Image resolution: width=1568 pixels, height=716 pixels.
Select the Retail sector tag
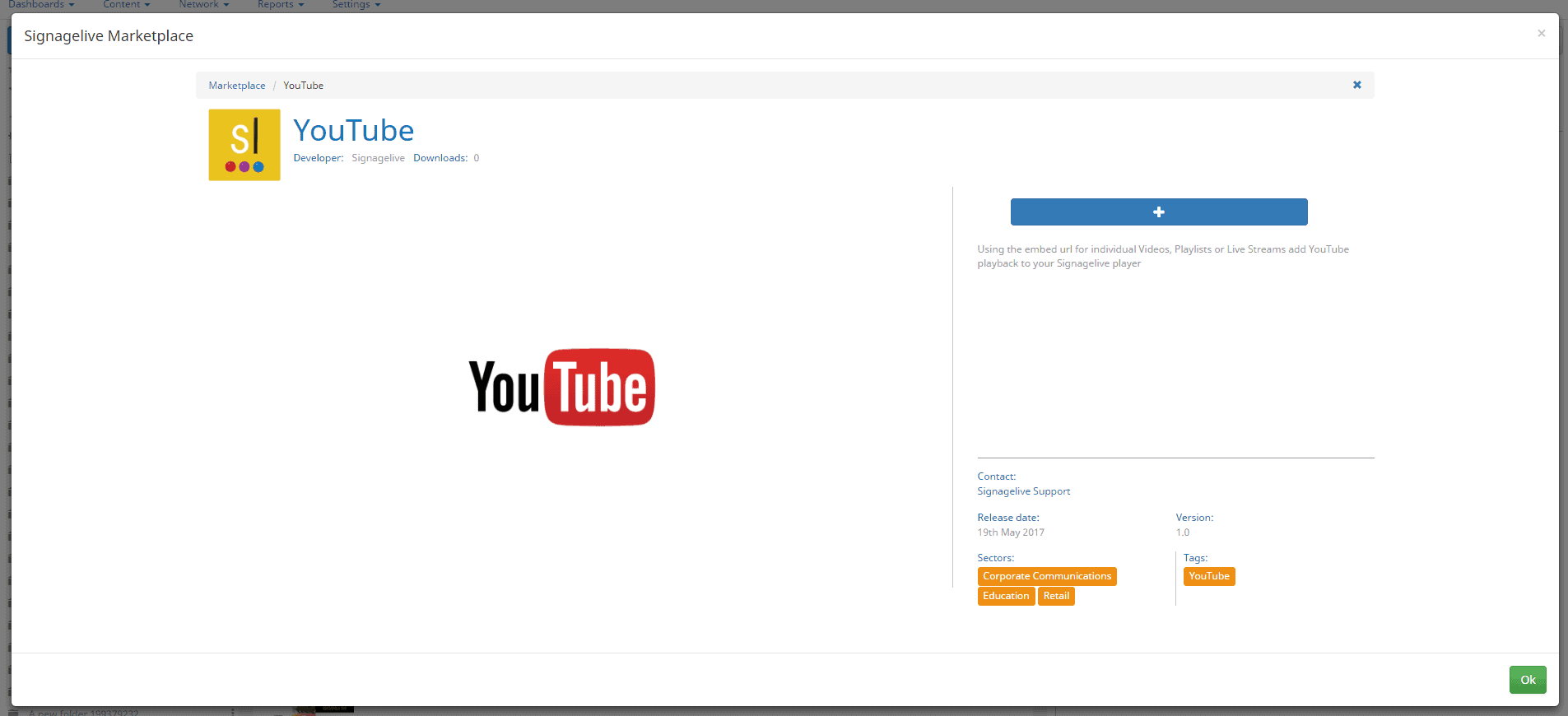1056,596
